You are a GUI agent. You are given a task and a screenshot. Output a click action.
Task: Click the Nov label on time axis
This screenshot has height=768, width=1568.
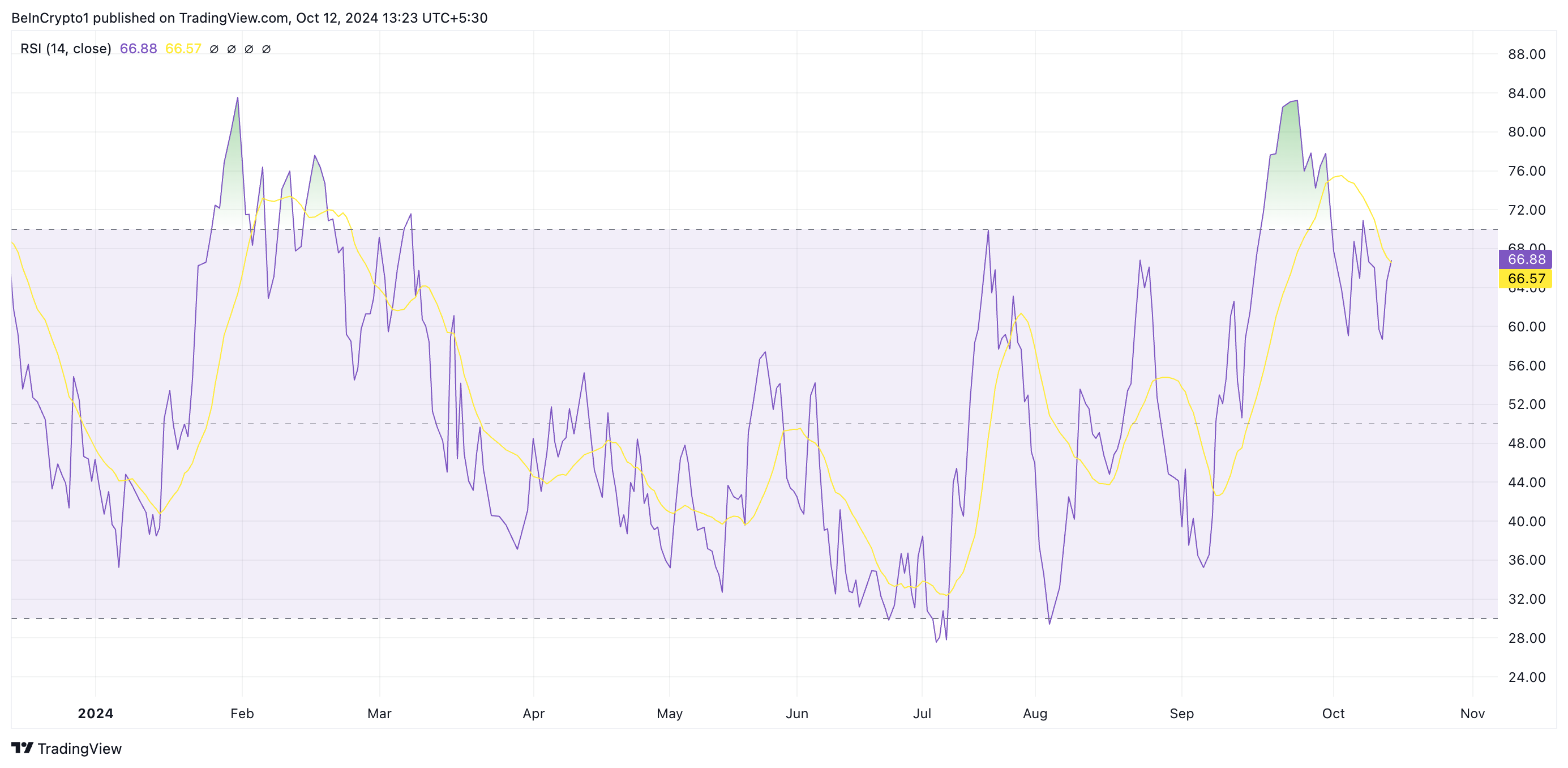[x=1472, y=714]
